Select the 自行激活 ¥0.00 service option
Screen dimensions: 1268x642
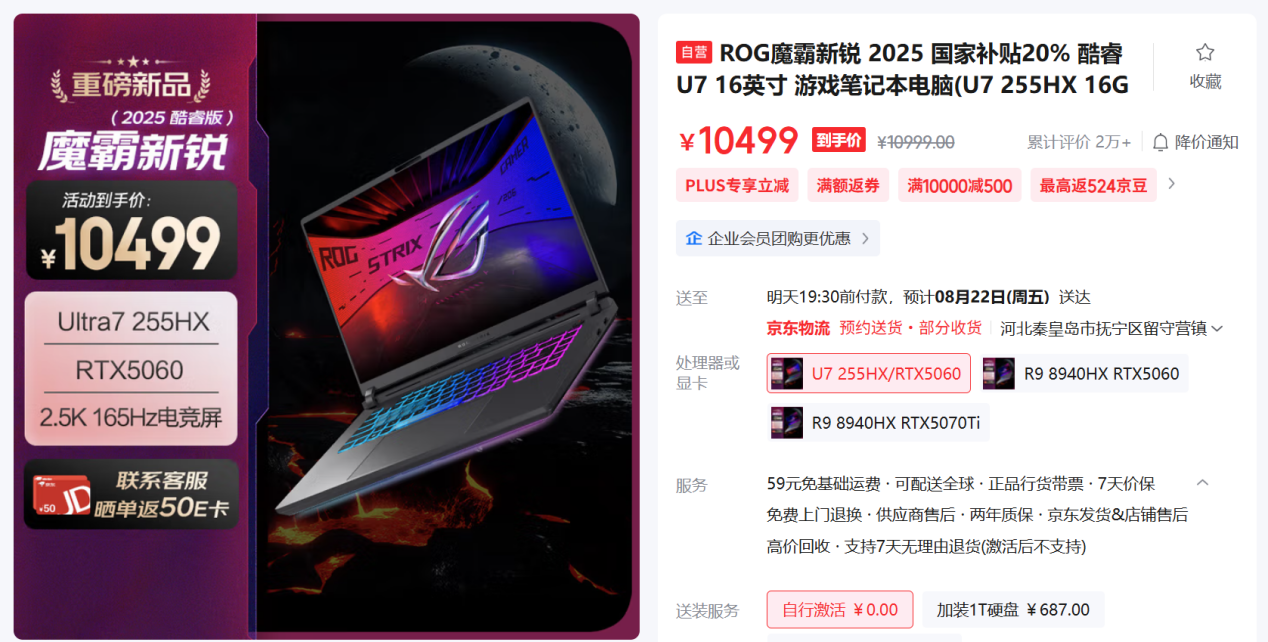[x=840, y=610]
